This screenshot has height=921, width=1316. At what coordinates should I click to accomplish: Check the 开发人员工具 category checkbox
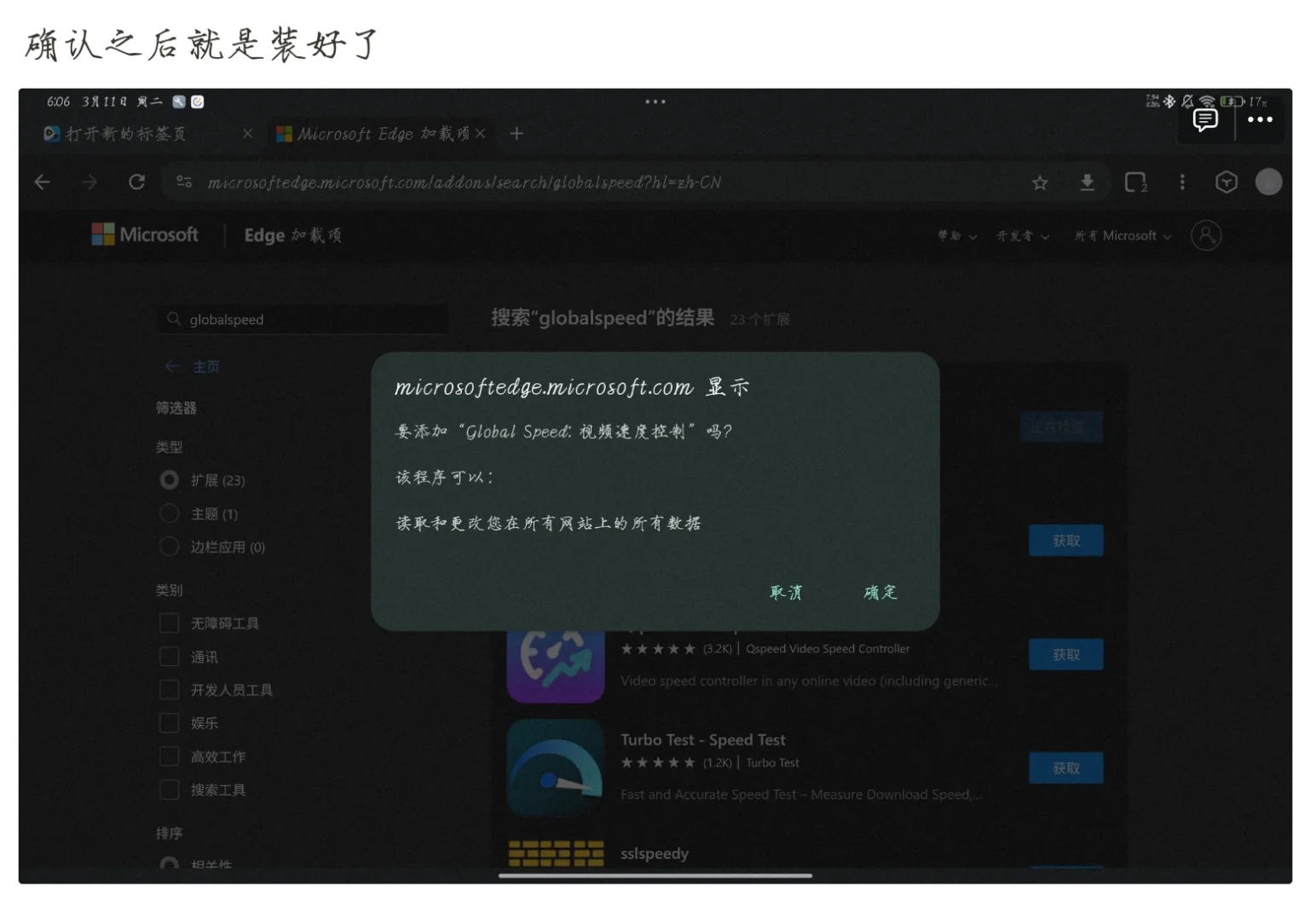pos(169,689)
